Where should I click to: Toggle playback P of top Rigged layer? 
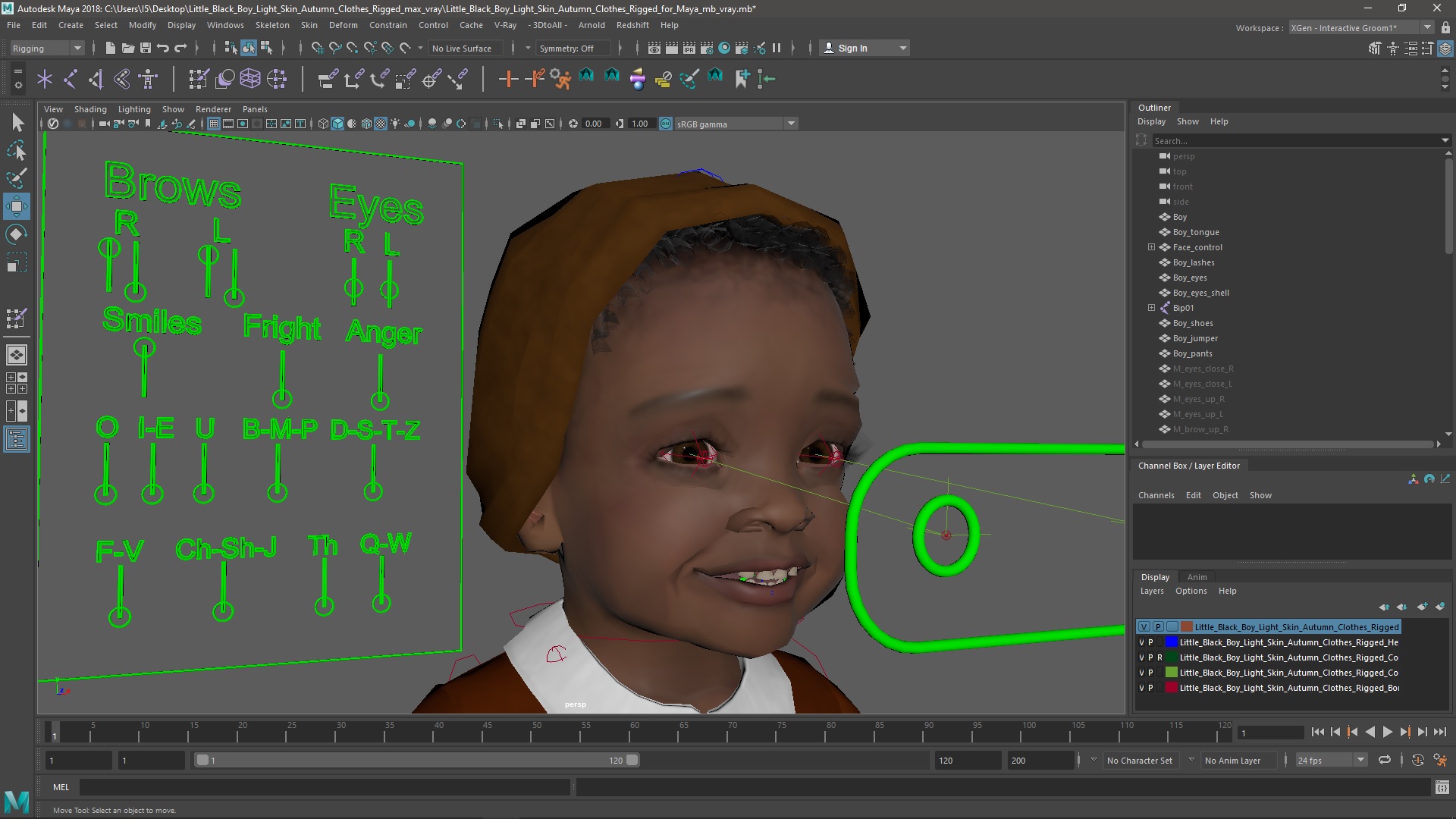[x=1158, y=627]
